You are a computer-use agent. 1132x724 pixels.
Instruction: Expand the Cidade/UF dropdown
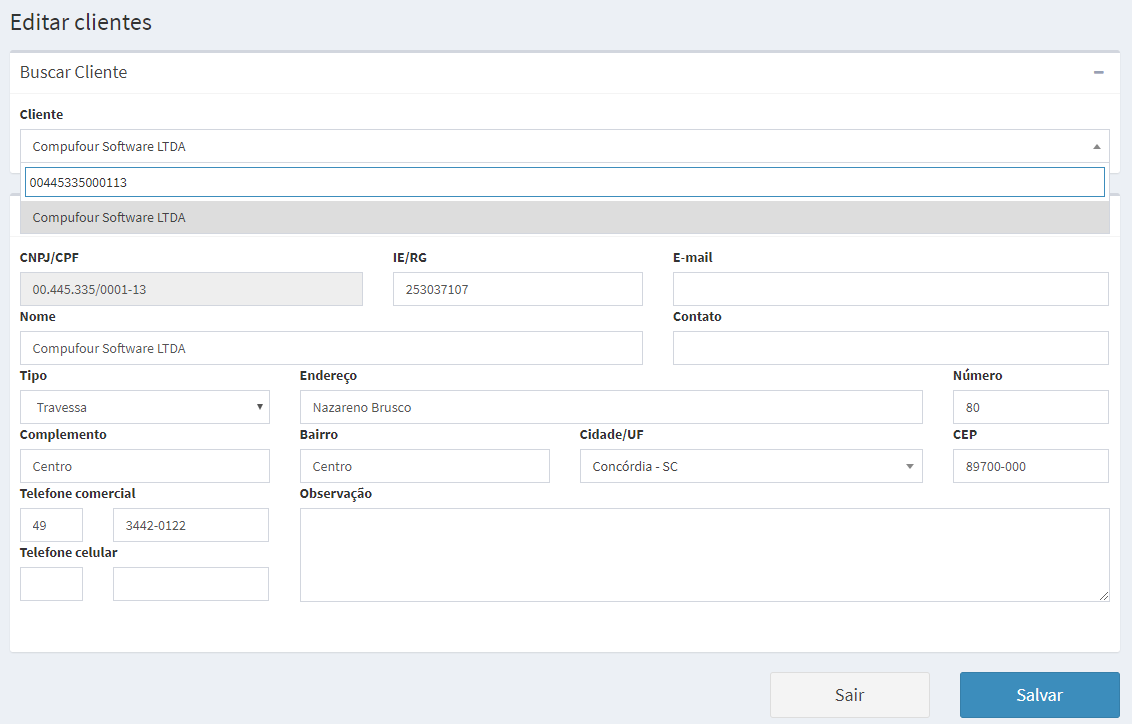(750, 466)
